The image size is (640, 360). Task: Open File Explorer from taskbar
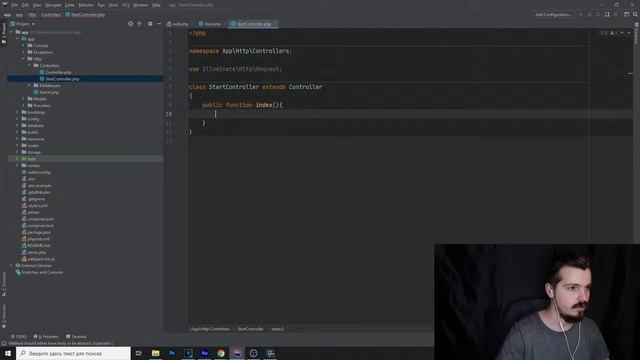(x=156, y=353)
